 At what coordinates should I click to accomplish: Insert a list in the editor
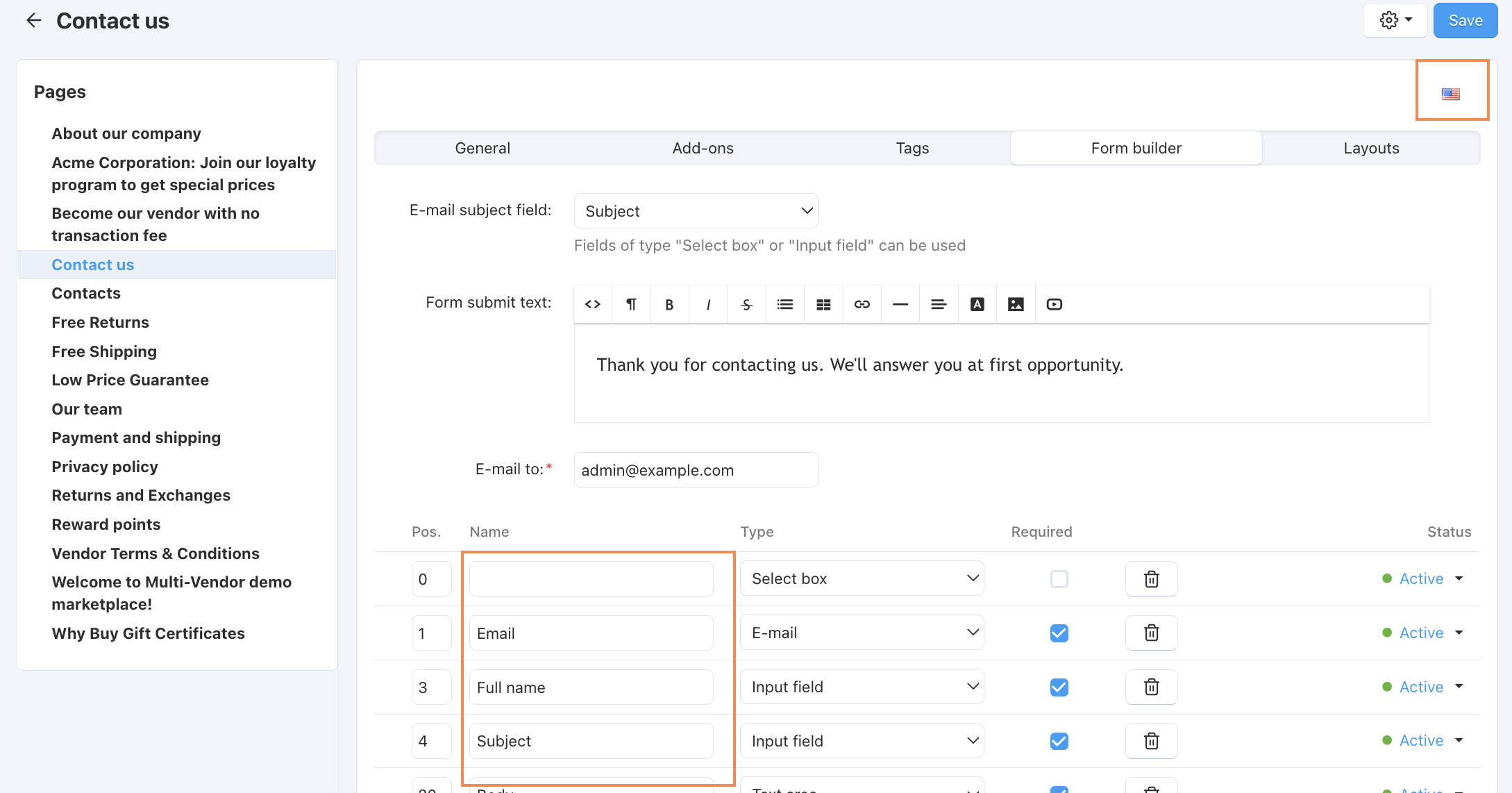(785, 304)
